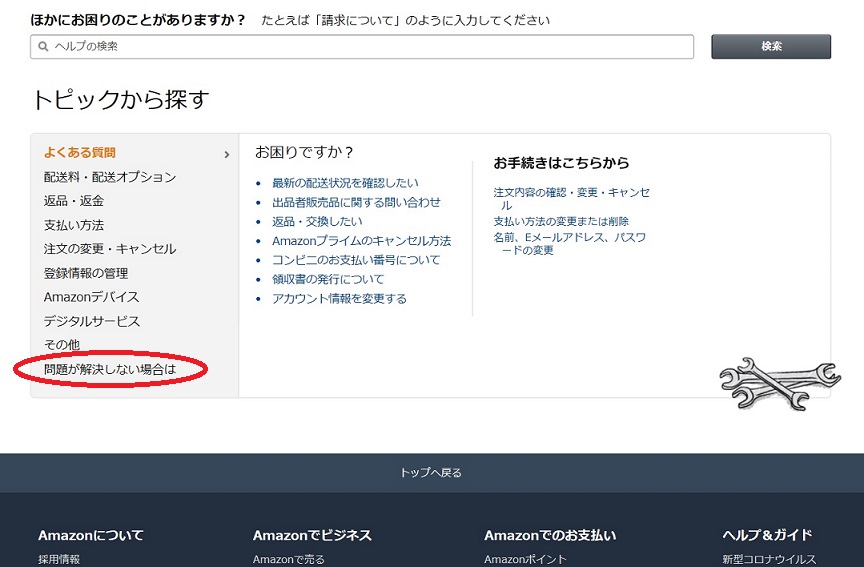Click 領収書の発行について link
The height and width of the screenshot is (567, 864).
click(328, 279)
